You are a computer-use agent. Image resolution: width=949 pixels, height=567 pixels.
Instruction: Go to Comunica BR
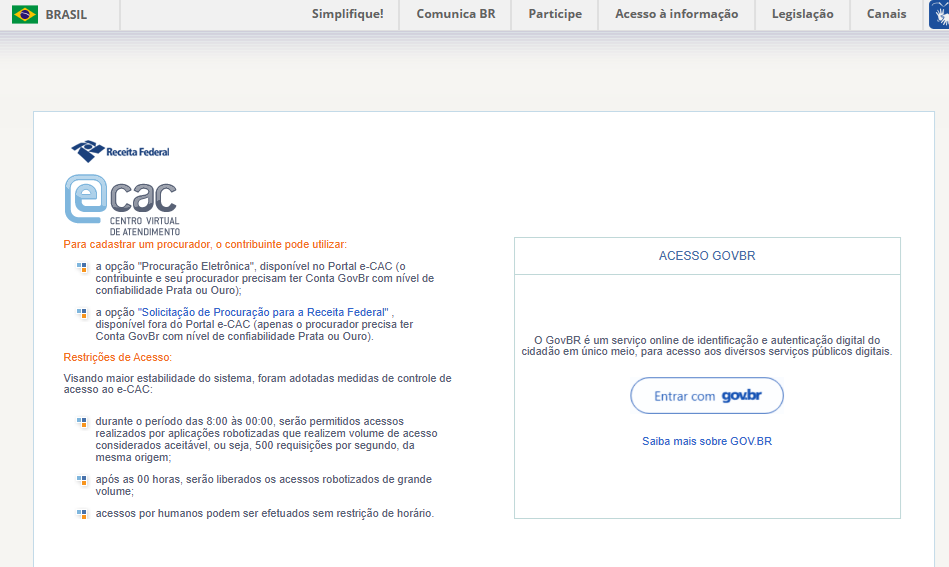[x=456, y=14]
